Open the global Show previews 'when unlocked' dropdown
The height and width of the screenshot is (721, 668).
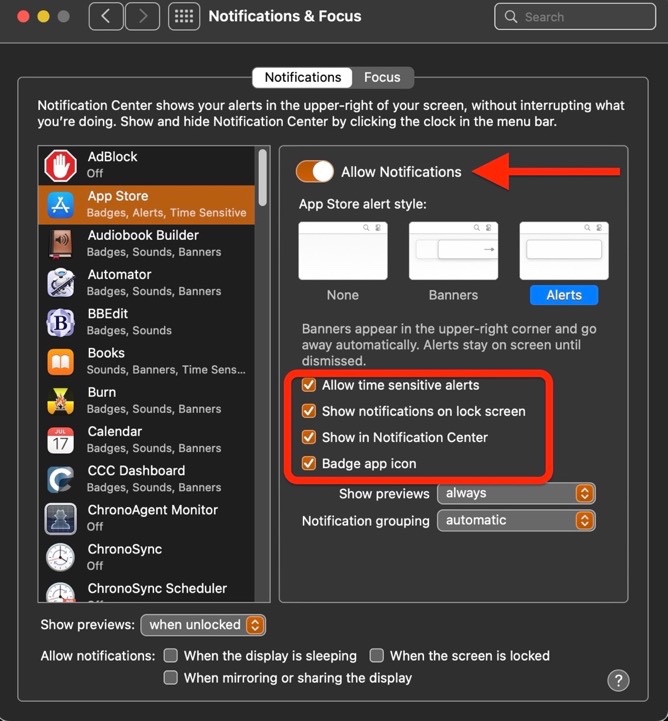pos(203,625)
